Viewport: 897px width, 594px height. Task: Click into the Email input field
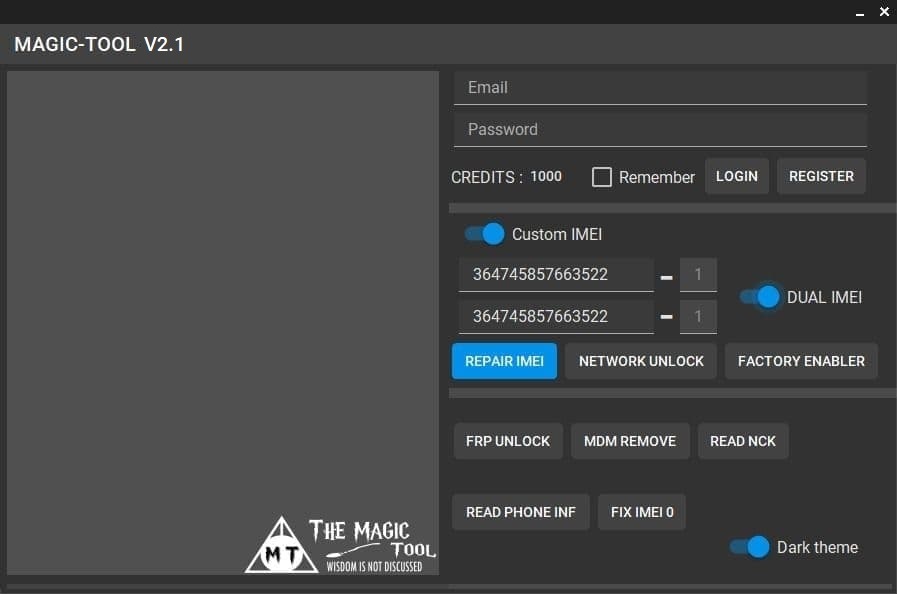[660, 87]
